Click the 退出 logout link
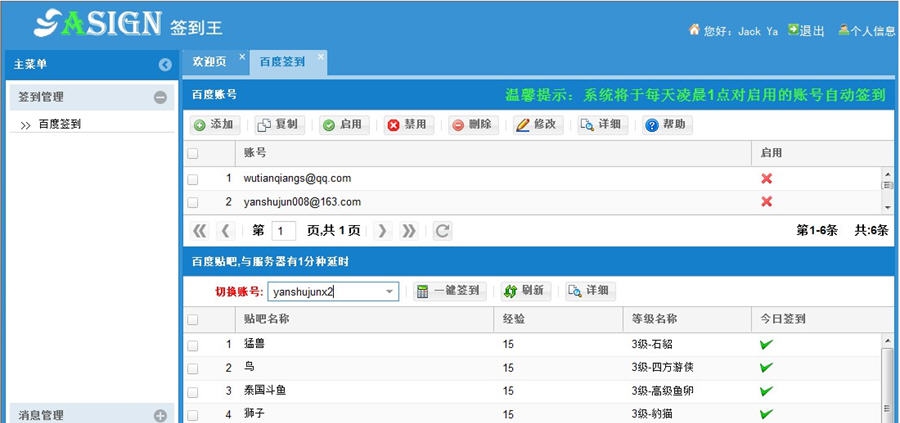Screen dimensions: 900x423 point(806,31)
